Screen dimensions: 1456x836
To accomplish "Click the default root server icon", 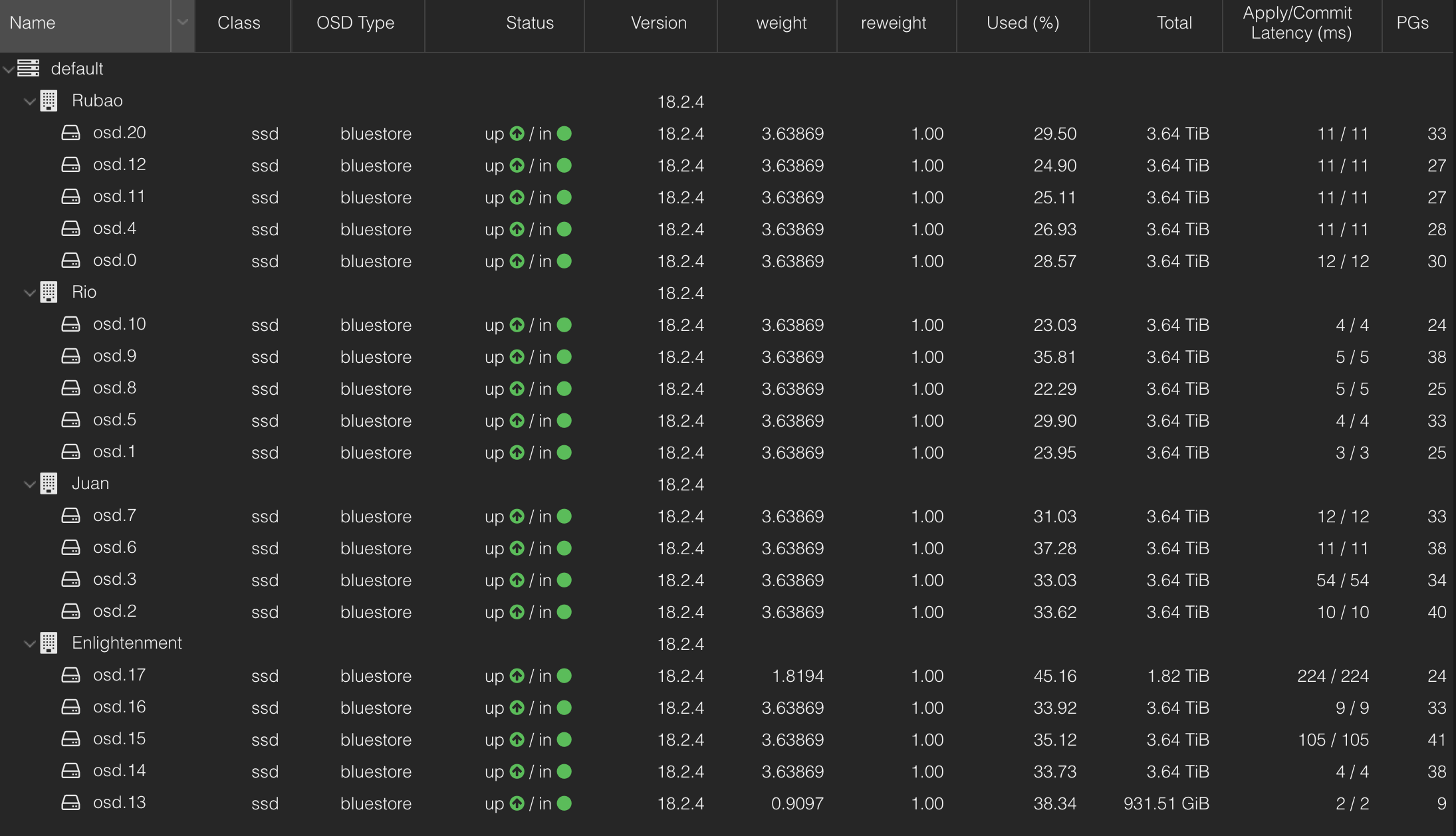I will click(x=29, y=68).
